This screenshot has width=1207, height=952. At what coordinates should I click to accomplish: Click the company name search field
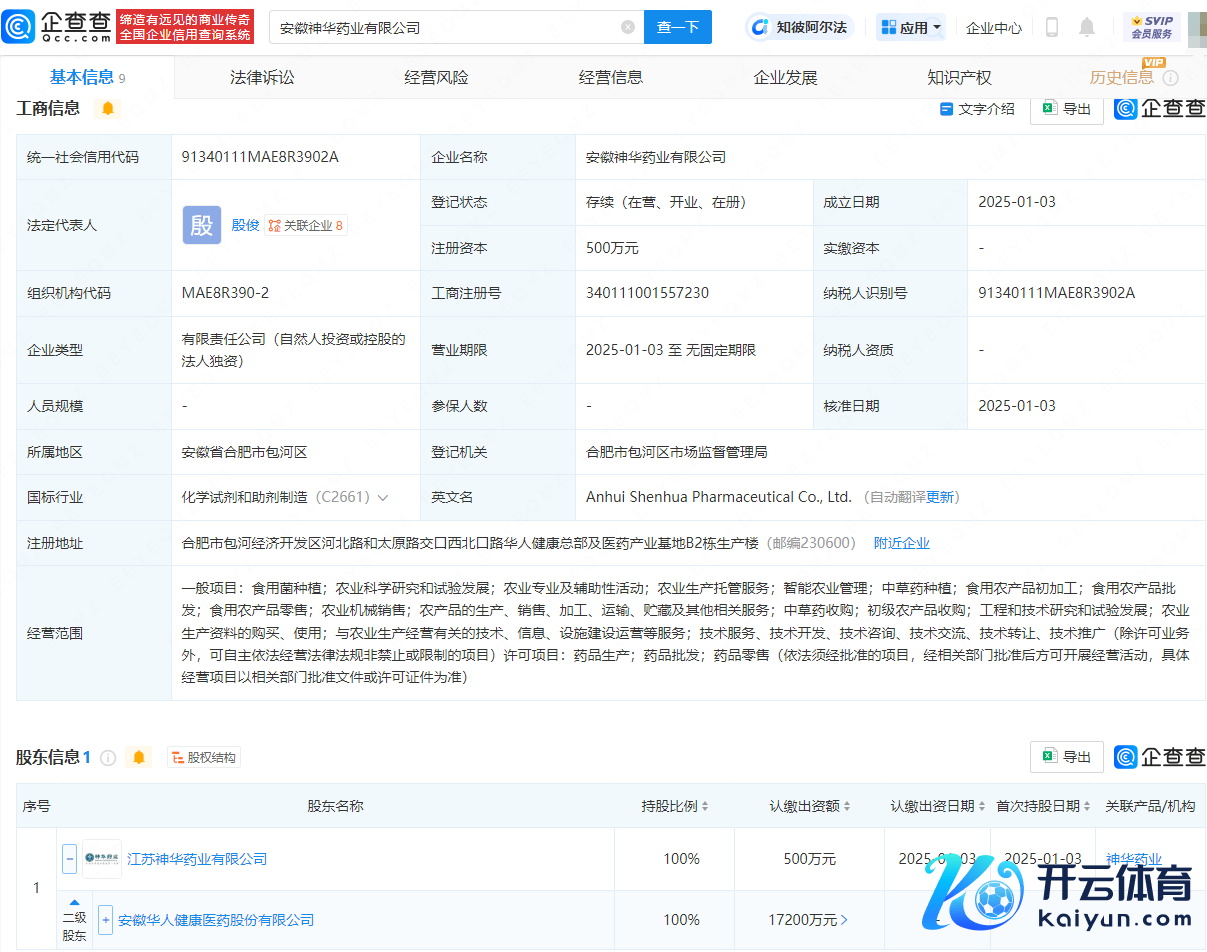(x=445, y=27)
